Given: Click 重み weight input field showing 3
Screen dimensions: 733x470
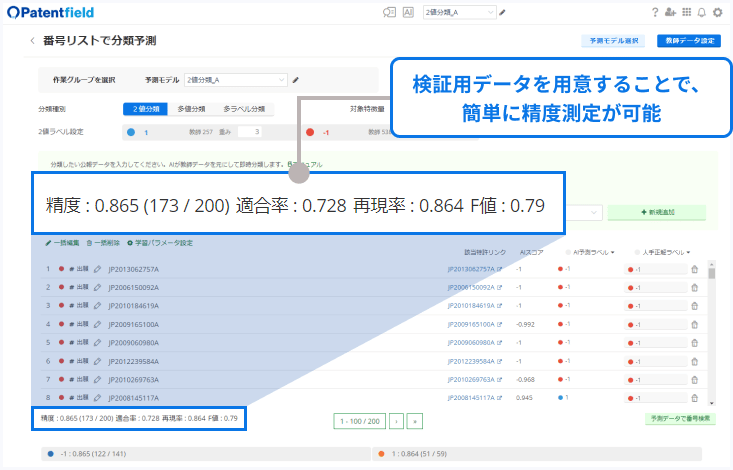Looking at the screenshot, I should [x=249, y=132].
